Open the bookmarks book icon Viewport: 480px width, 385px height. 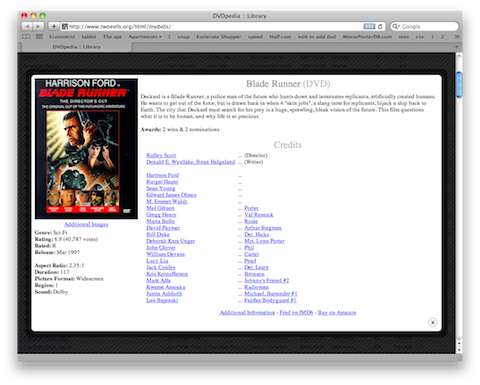26,37
